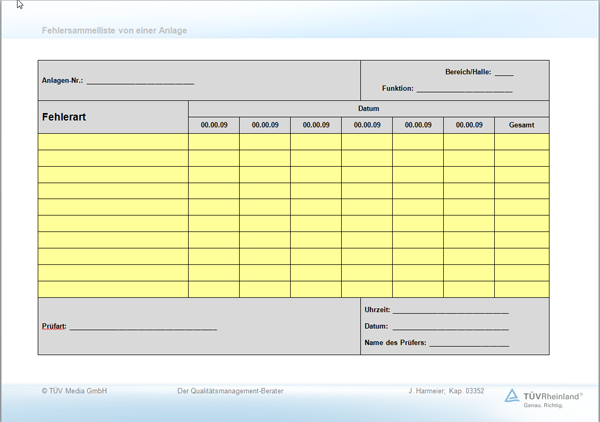The height and width of the screenshot is (422, 600).
Task: Click first yellow cell under Fehlerart
Action: (x=113, y=142)
